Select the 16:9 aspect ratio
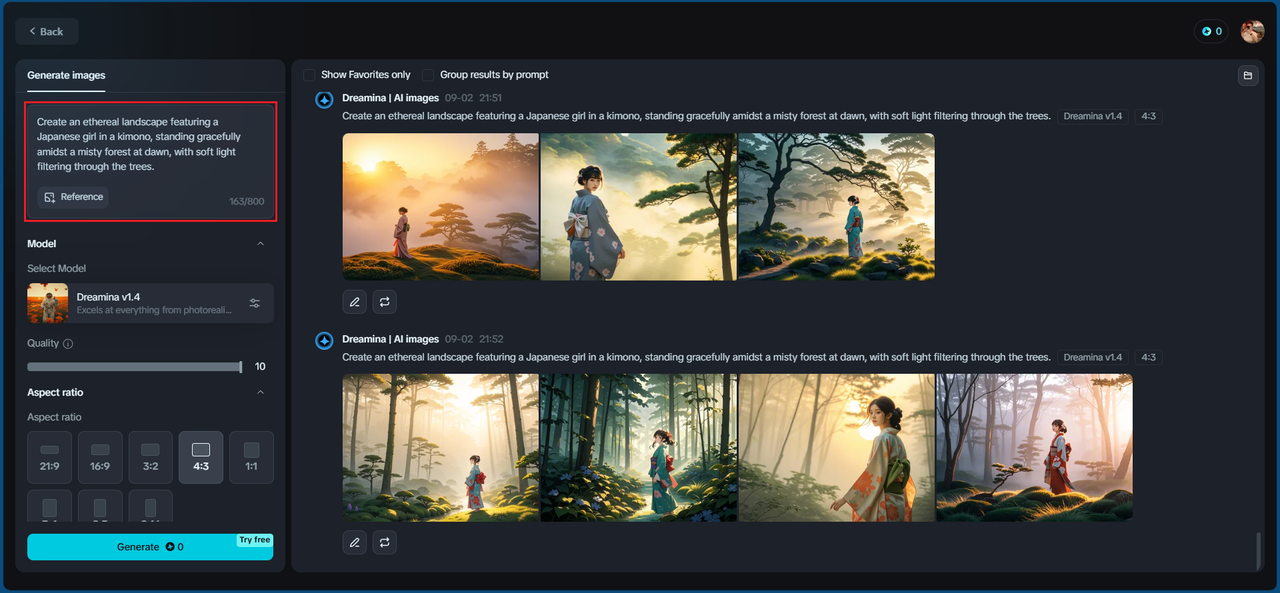Viewport: 1280px width, 593px height. point(100,457)
